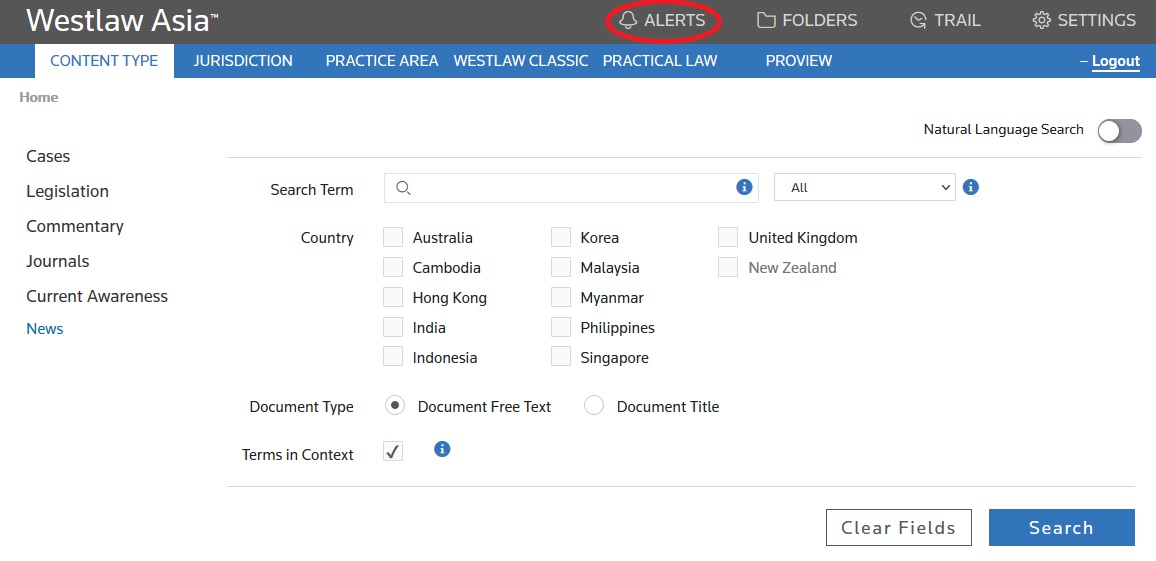Open Legislation in the sidebar
Viewport: 1156px width, 561px height.
pos(67,191)
